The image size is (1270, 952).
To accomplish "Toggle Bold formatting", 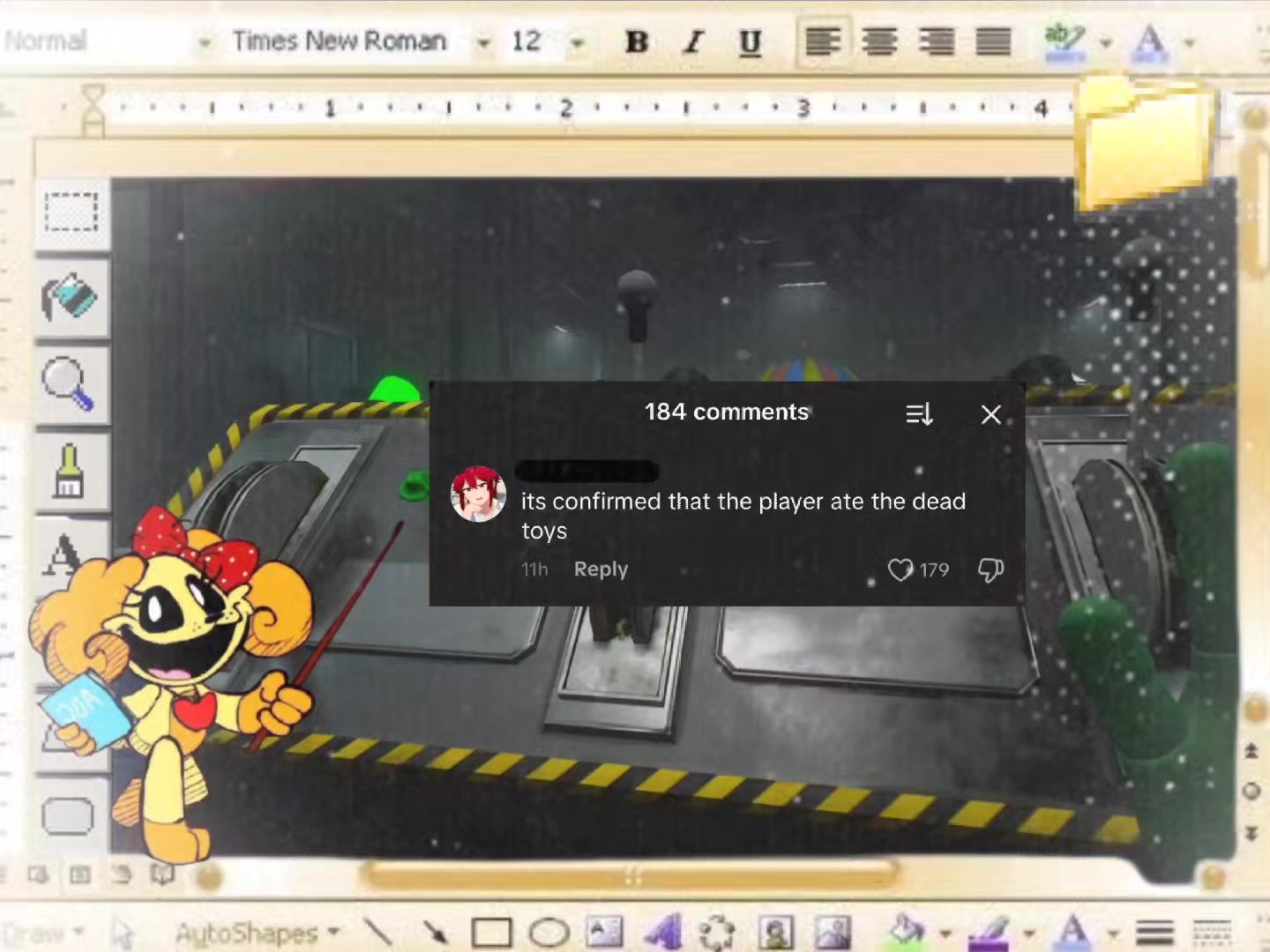I will click(636, 41).
